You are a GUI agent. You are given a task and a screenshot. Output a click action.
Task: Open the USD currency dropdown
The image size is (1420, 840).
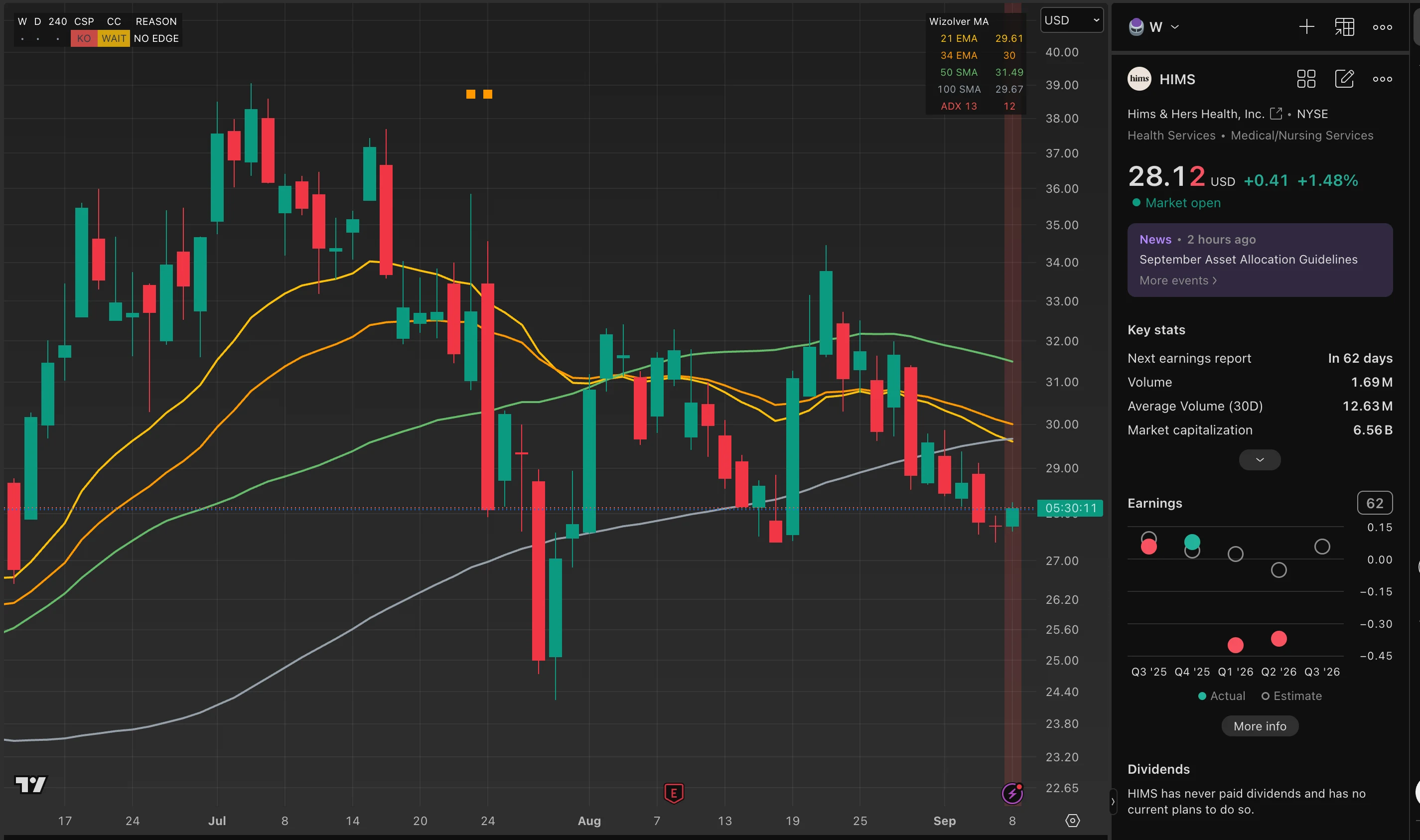[1071, 20]
